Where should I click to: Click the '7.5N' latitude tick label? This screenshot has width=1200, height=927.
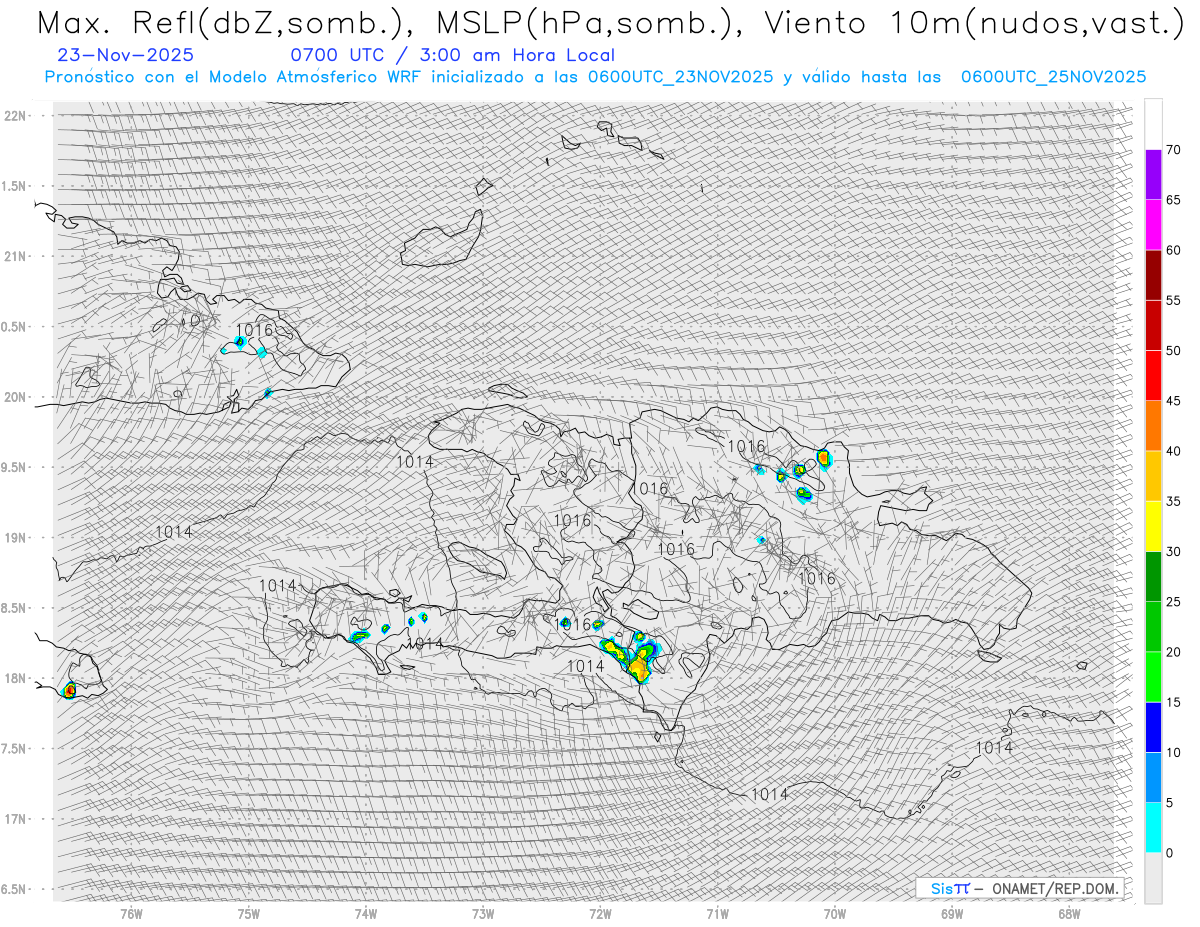click(x=15, y=749)
